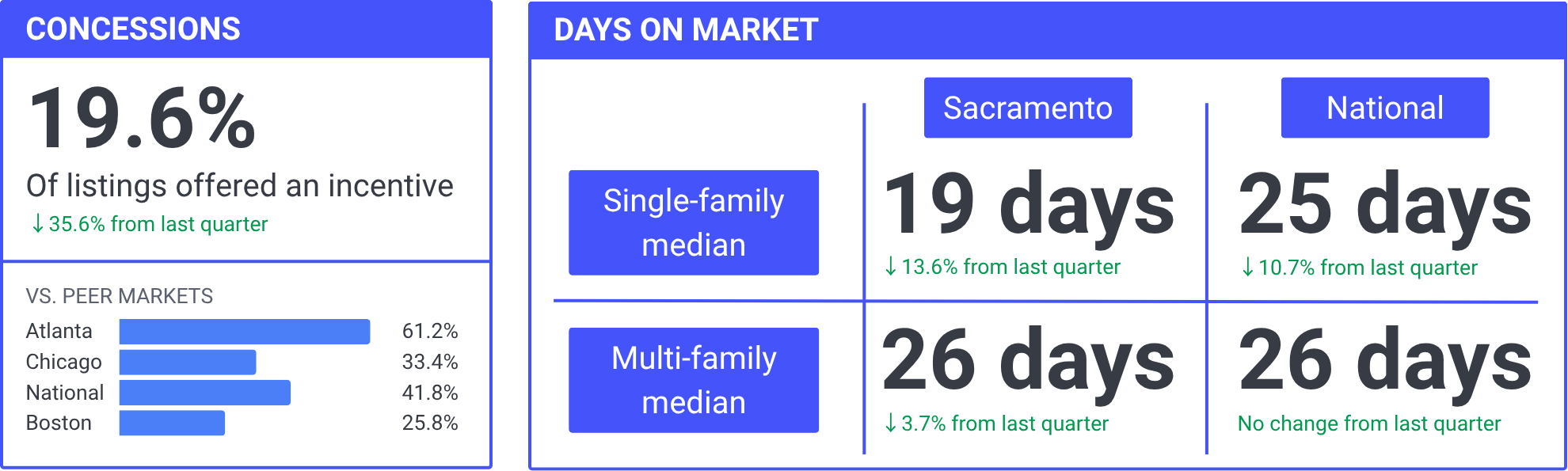Click the Atlanta bar in peer markets

[245, 332]
